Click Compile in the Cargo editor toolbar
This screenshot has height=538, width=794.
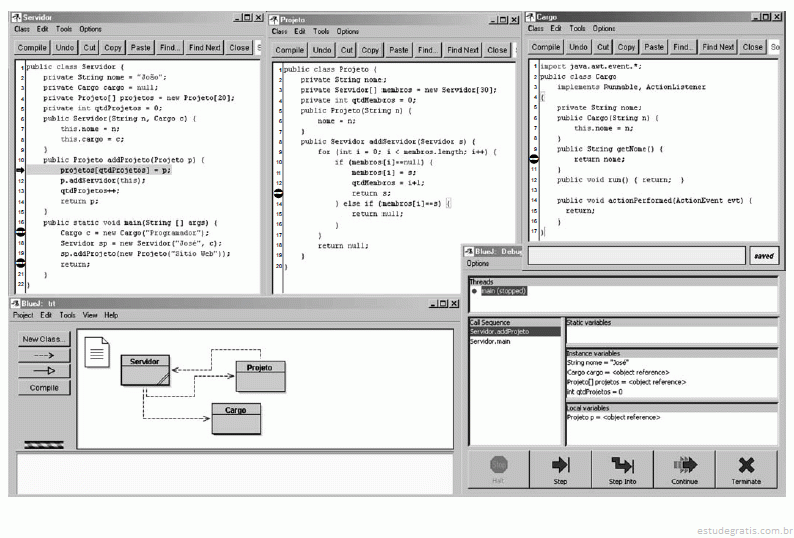click(x=546, y=47)
